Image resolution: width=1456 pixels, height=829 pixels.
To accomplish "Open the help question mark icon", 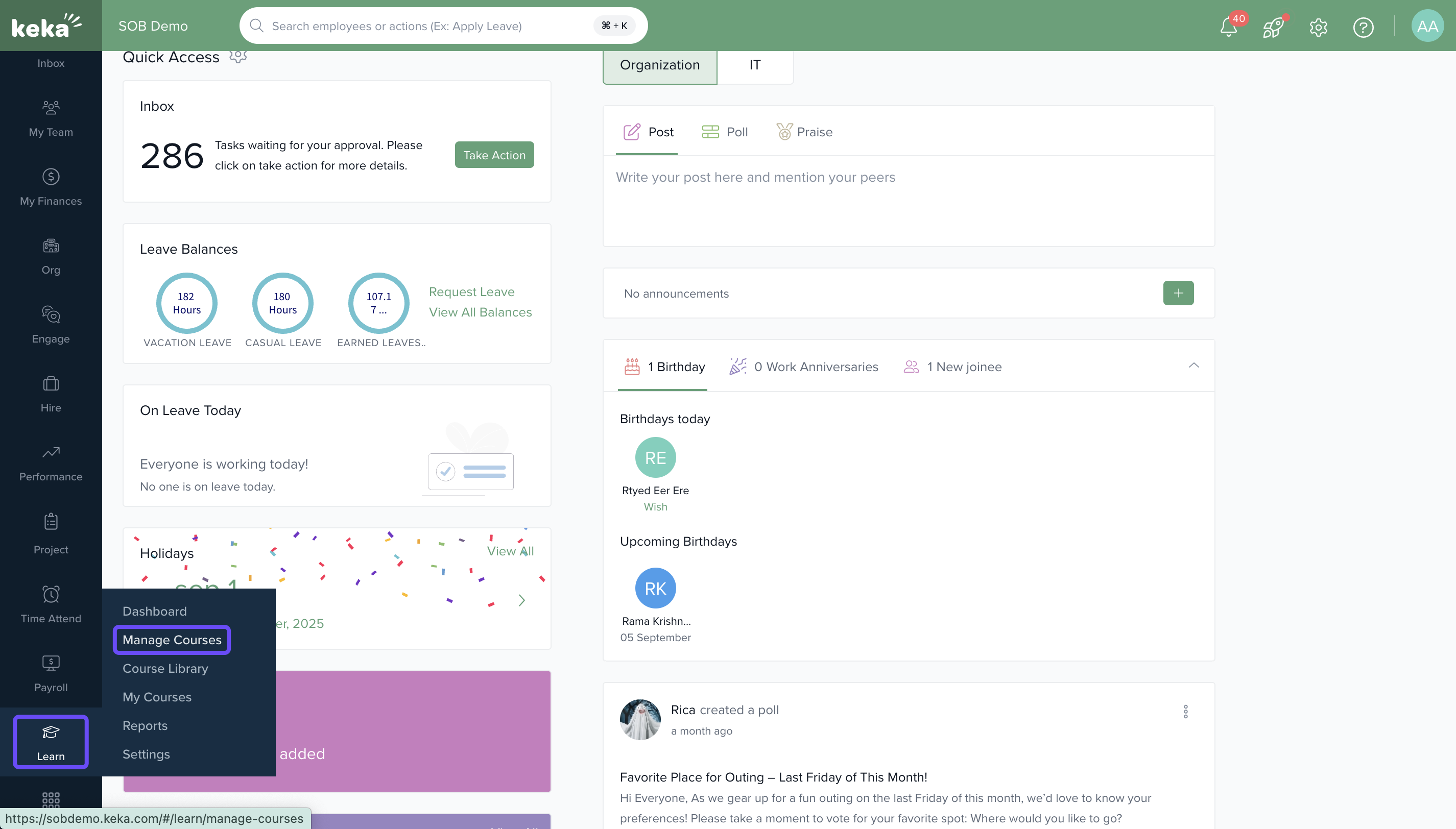I will coord(1363,27).
